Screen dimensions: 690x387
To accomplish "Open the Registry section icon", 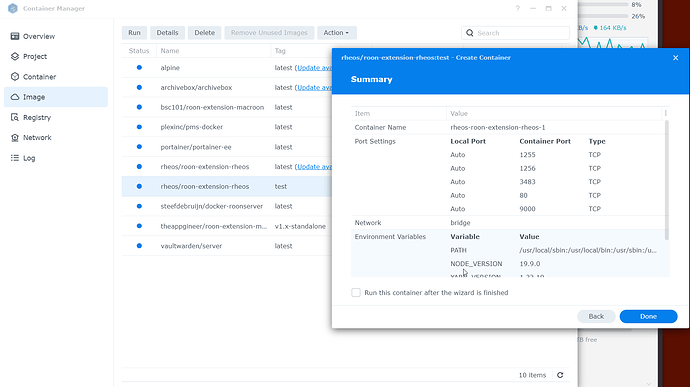I will 15,117.
